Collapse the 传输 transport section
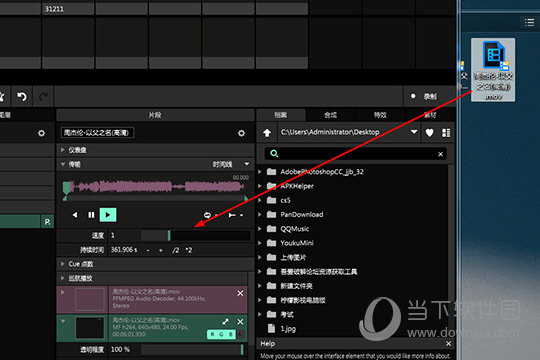Image resolution: width=540 pixels, height=360 pixels. coord(62,164)
